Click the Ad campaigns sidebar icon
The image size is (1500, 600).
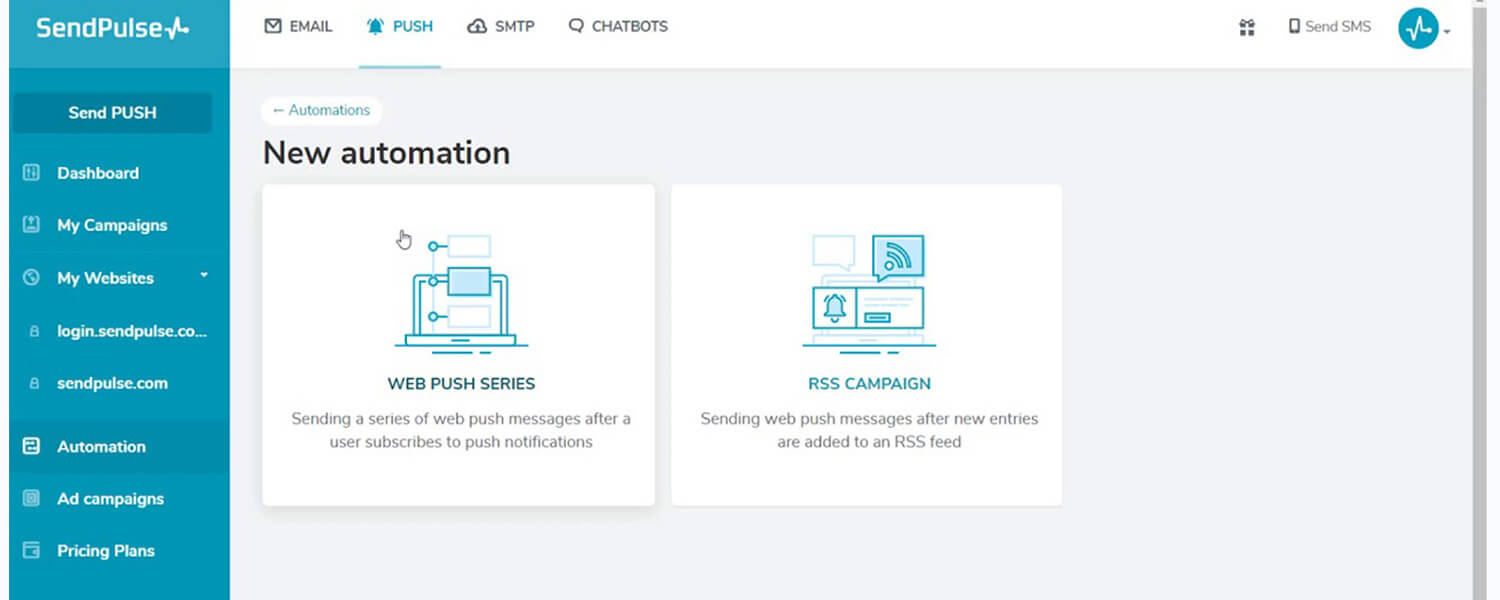pos(31,499)
